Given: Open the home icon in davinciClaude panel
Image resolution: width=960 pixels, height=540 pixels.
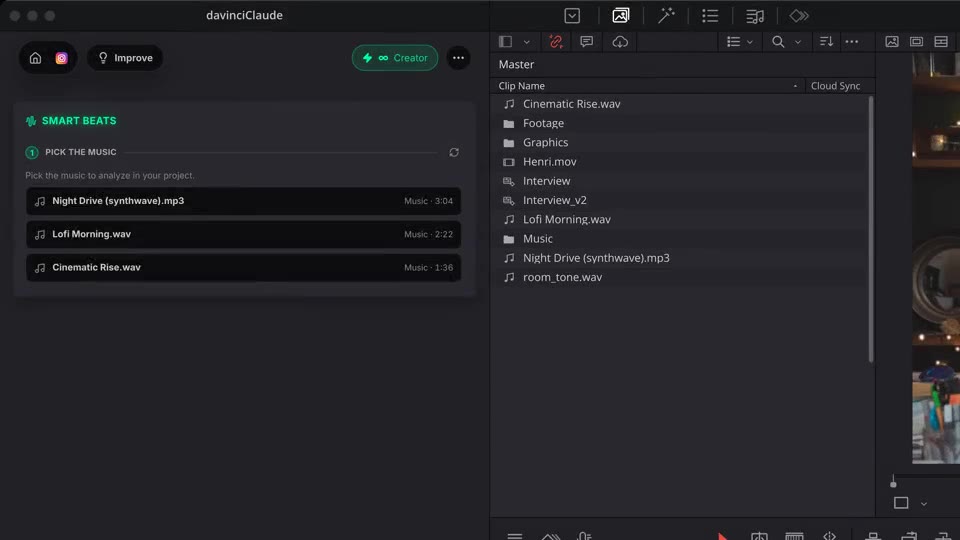Looking at the screenshot, I should (x=35, y=58).
